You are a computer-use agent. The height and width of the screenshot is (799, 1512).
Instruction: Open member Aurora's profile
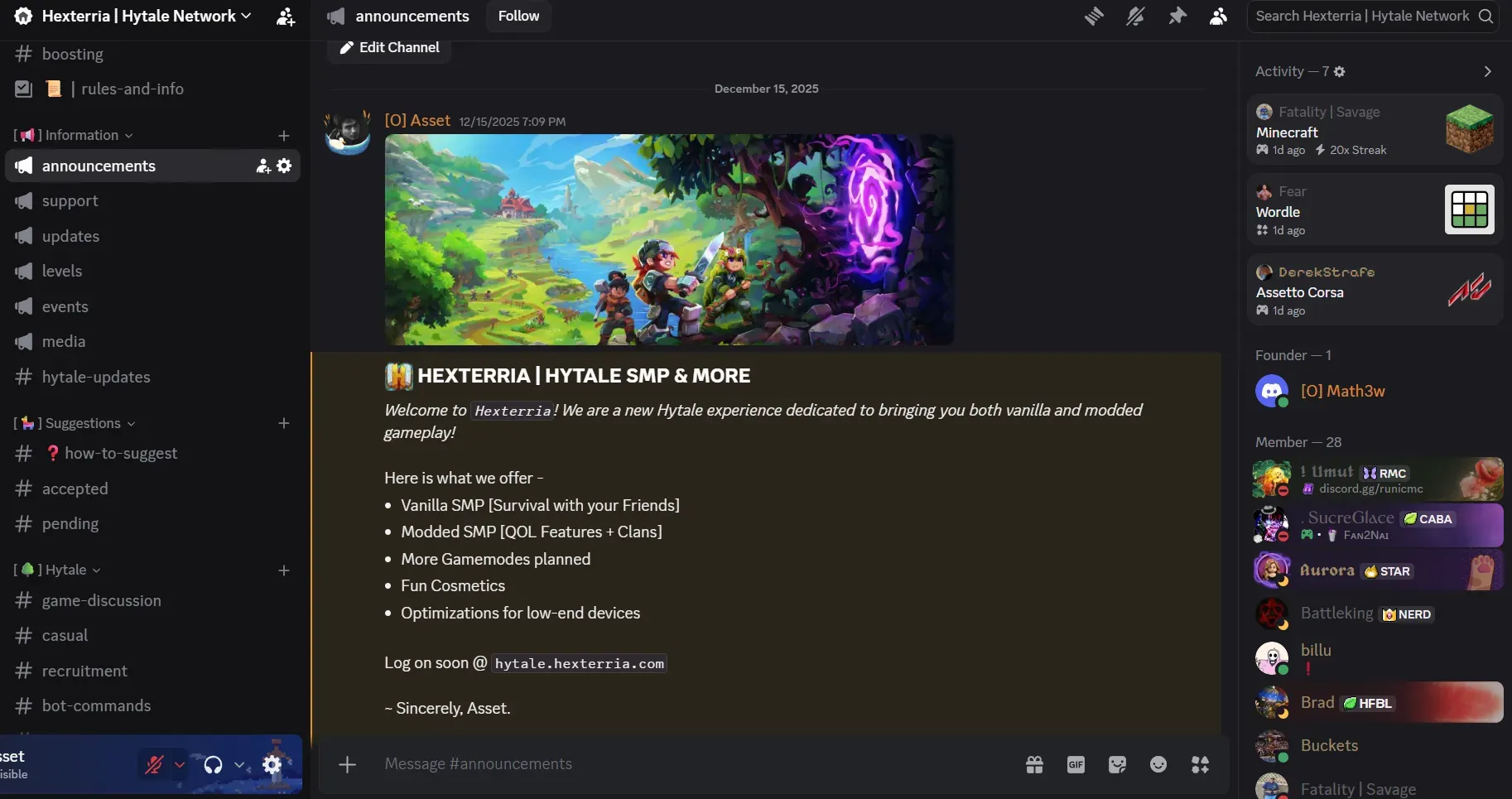point(1375,570)
